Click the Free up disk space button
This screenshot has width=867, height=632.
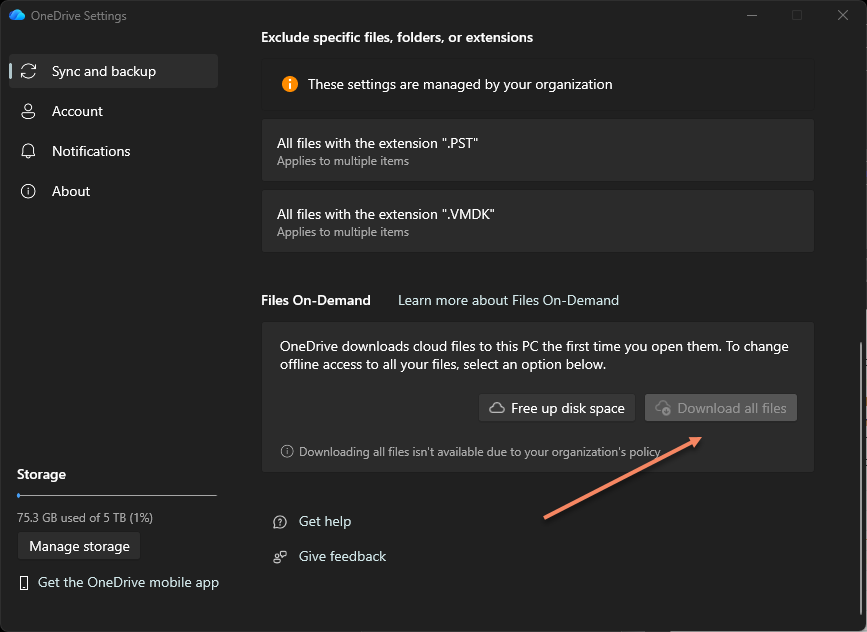tap(557, 408)
